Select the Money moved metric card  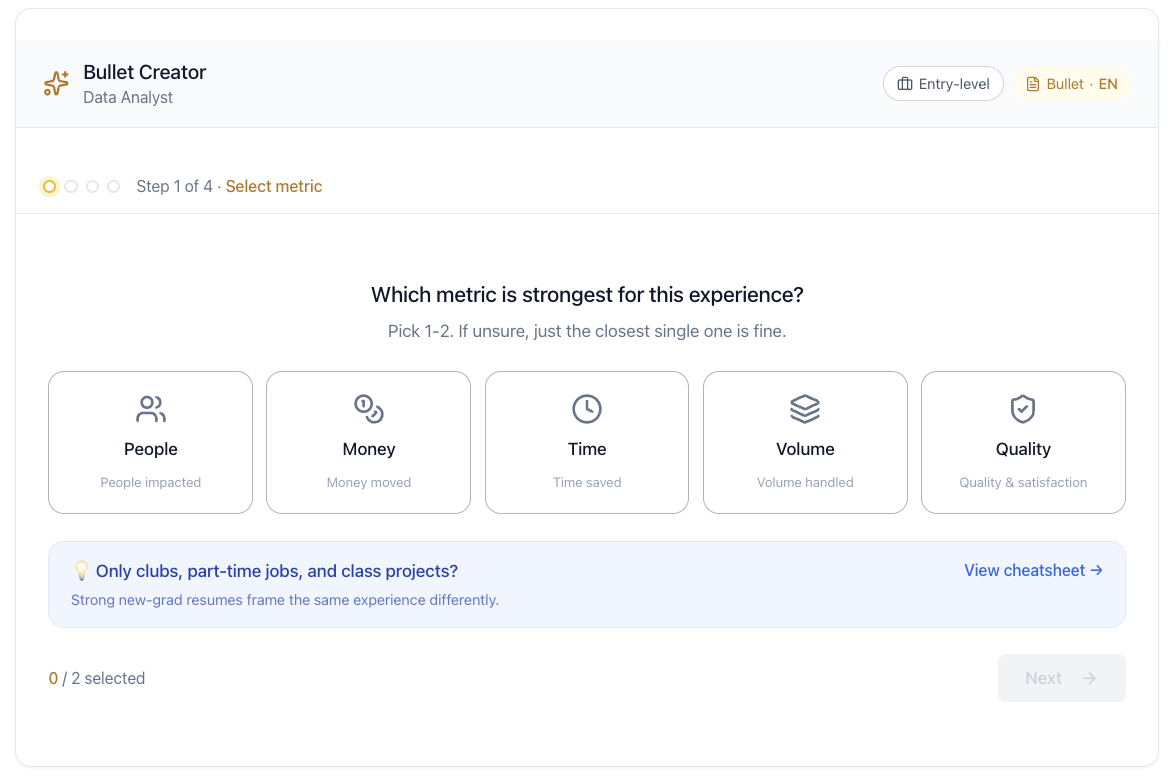368,443
